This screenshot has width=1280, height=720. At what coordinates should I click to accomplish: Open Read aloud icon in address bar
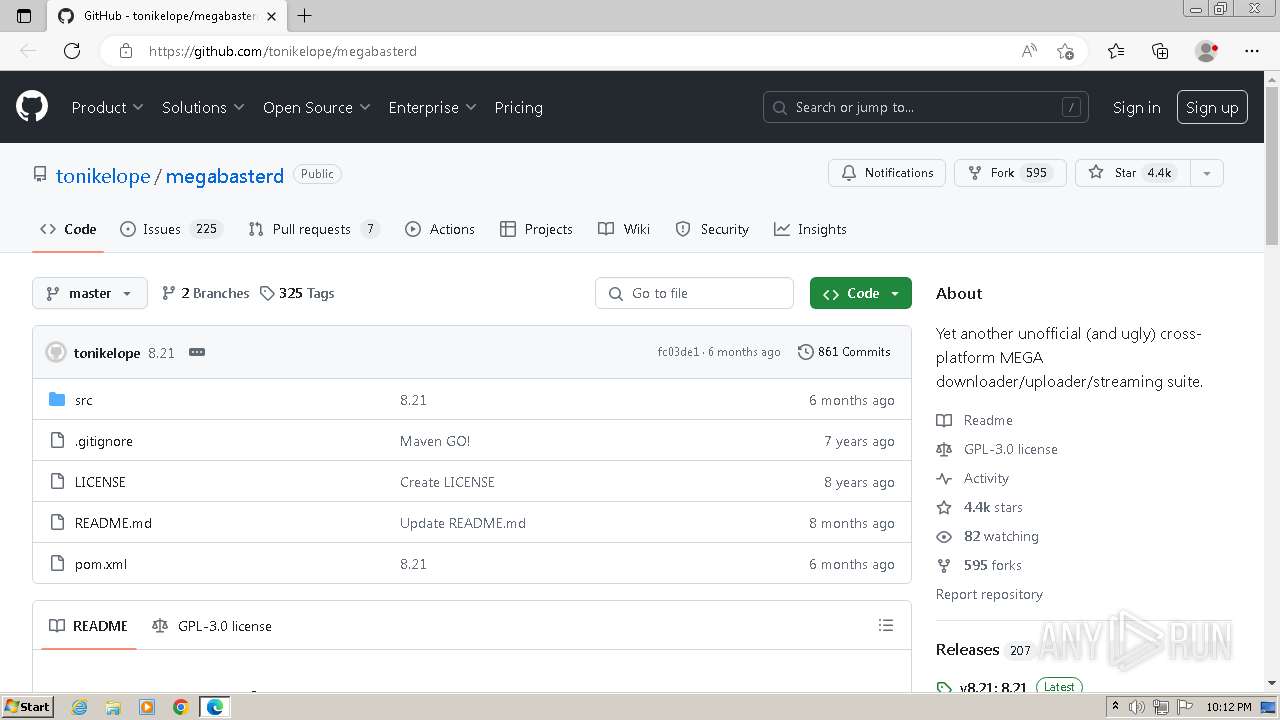1029,51
